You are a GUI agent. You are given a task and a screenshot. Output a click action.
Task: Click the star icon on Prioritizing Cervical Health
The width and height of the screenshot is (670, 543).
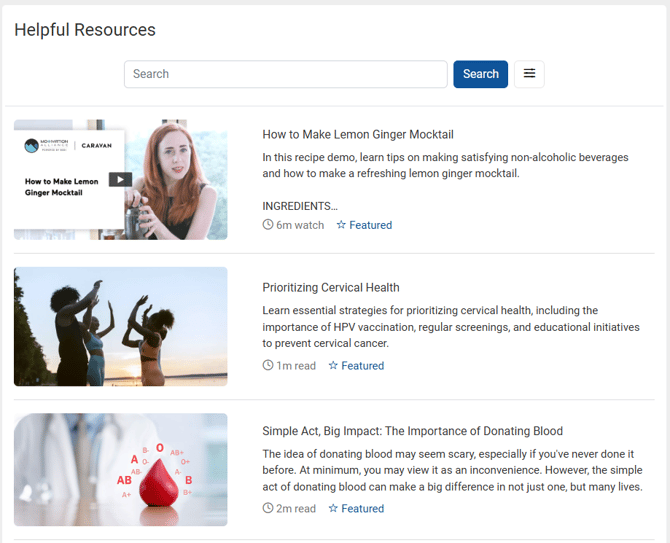pos(333,366)
